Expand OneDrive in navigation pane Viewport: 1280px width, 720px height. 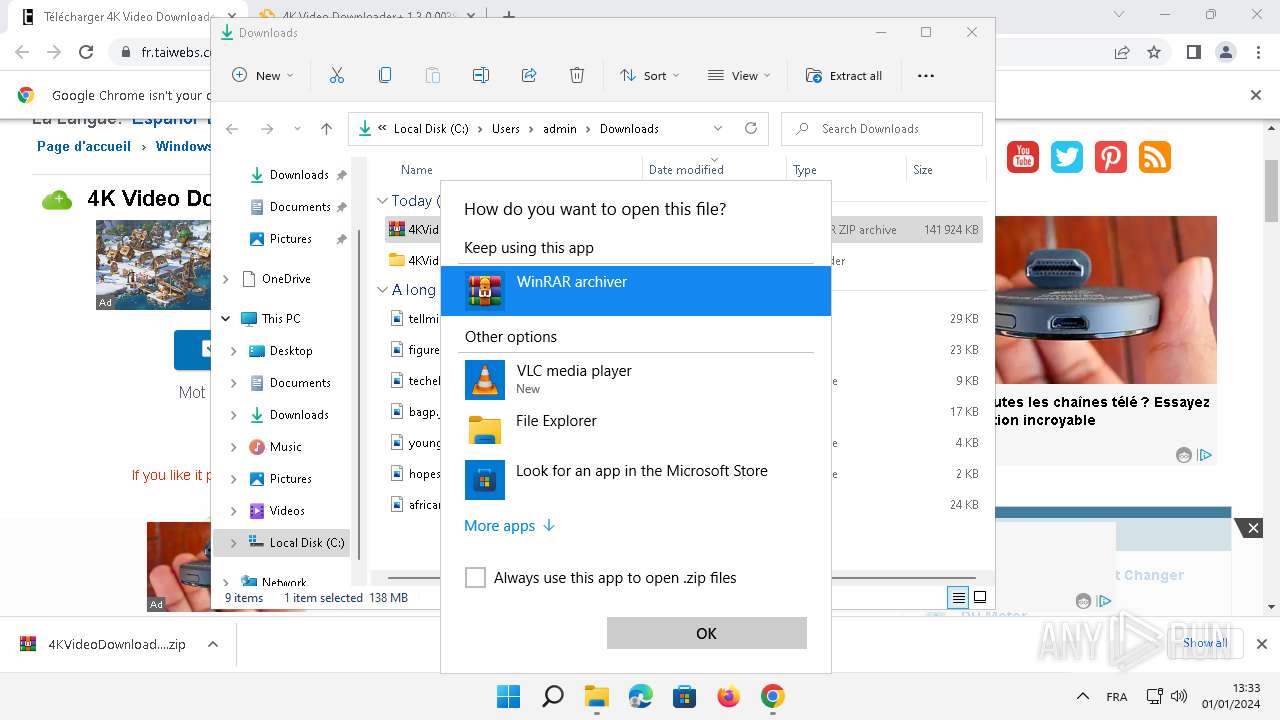pyautogui.click(x=225, y=279)
